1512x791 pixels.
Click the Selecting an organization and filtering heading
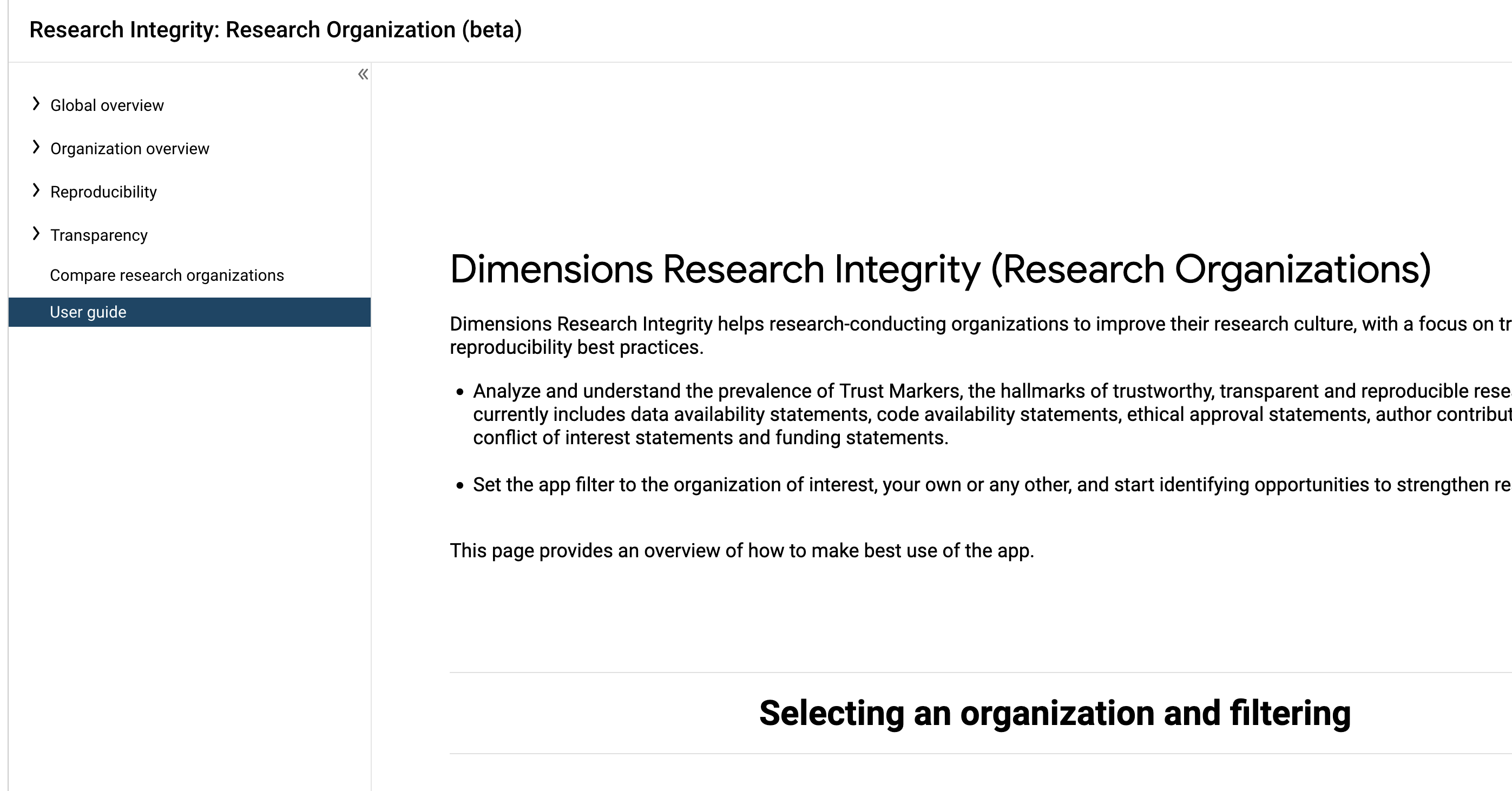coord(1055,713)
